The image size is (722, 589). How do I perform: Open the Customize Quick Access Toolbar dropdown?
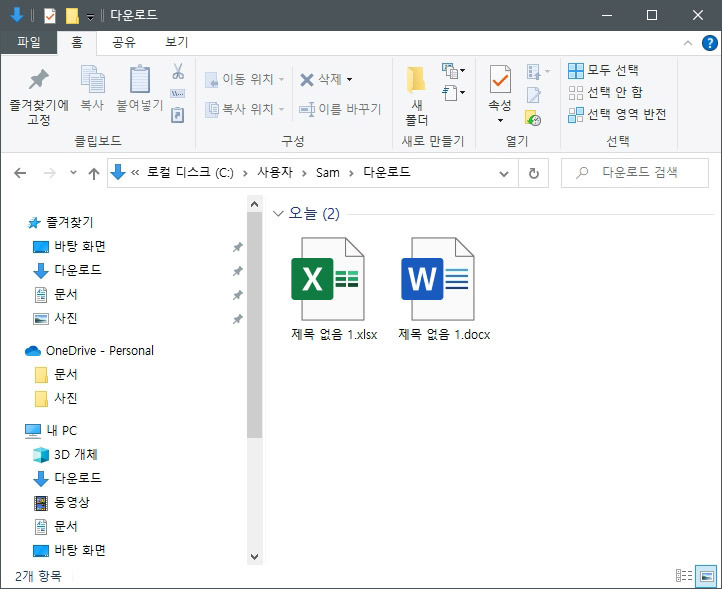pyautogui.click(x=91, y=17)
